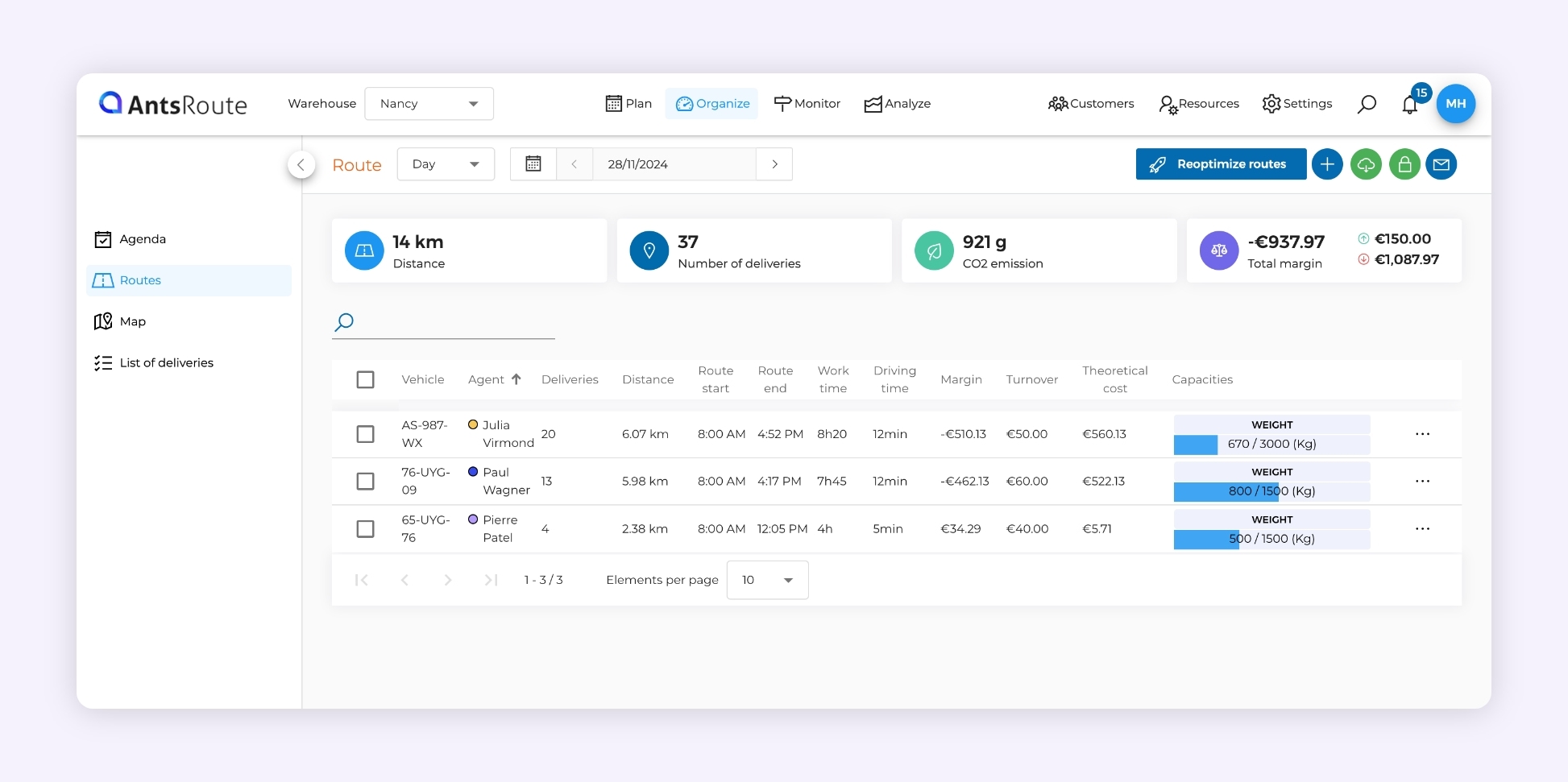Image resolution: width=1568 pixels, height=782 pixels.
Task: Open the calendar date picker icon
Action: (533, 164)
